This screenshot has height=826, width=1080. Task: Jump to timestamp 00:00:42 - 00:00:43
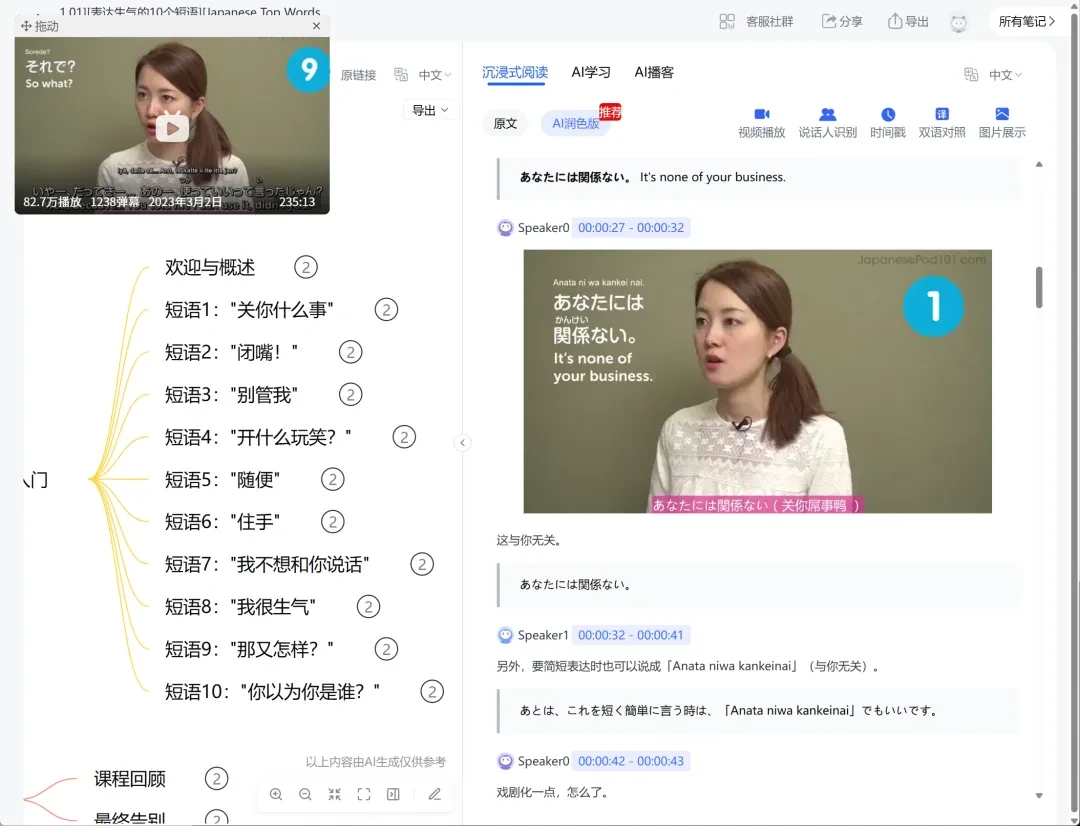(x=631, y=761)
